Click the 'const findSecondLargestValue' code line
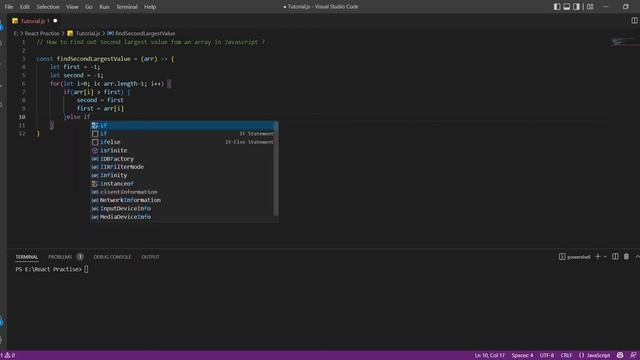This screenshot has height=360, width=640. (105, 59)
